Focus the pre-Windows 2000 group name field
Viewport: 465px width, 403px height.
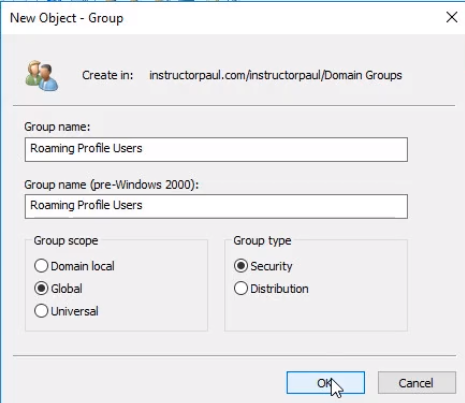coord(216,206)
